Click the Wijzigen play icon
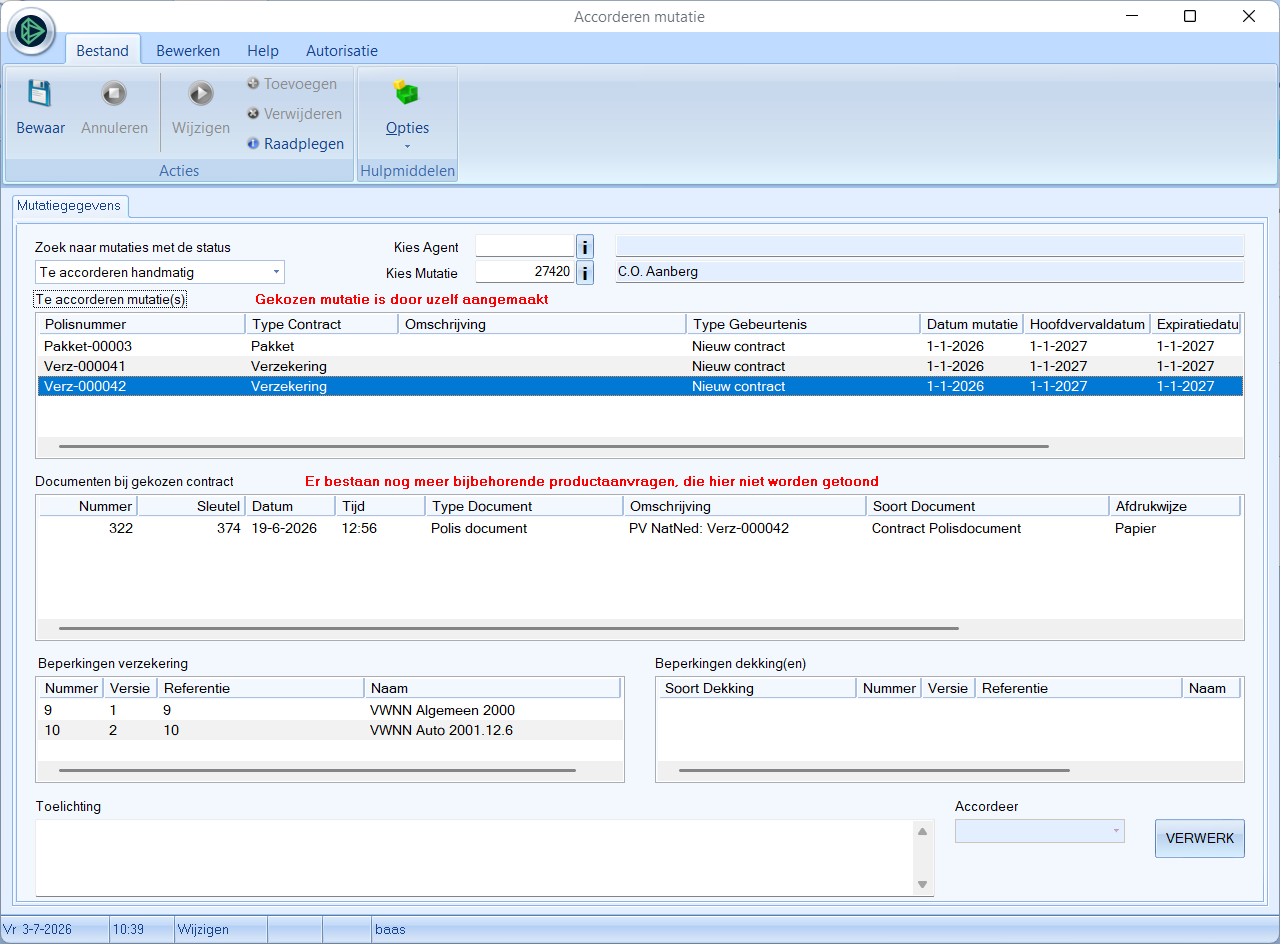This screenshot has width=1280, height=944. [201, 94]
